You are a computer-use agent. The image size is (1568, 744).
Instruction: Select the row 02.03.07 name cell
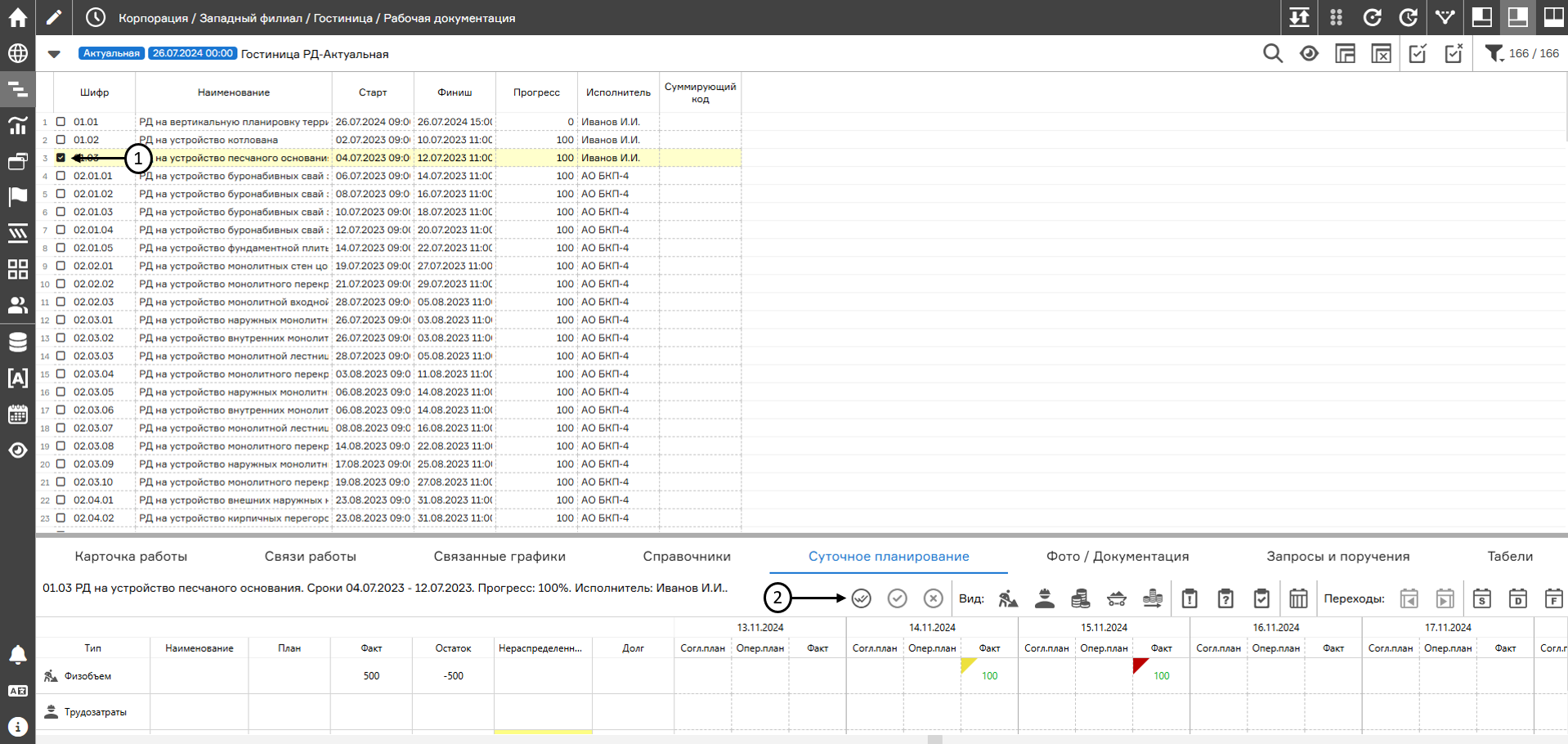point(234,428)
